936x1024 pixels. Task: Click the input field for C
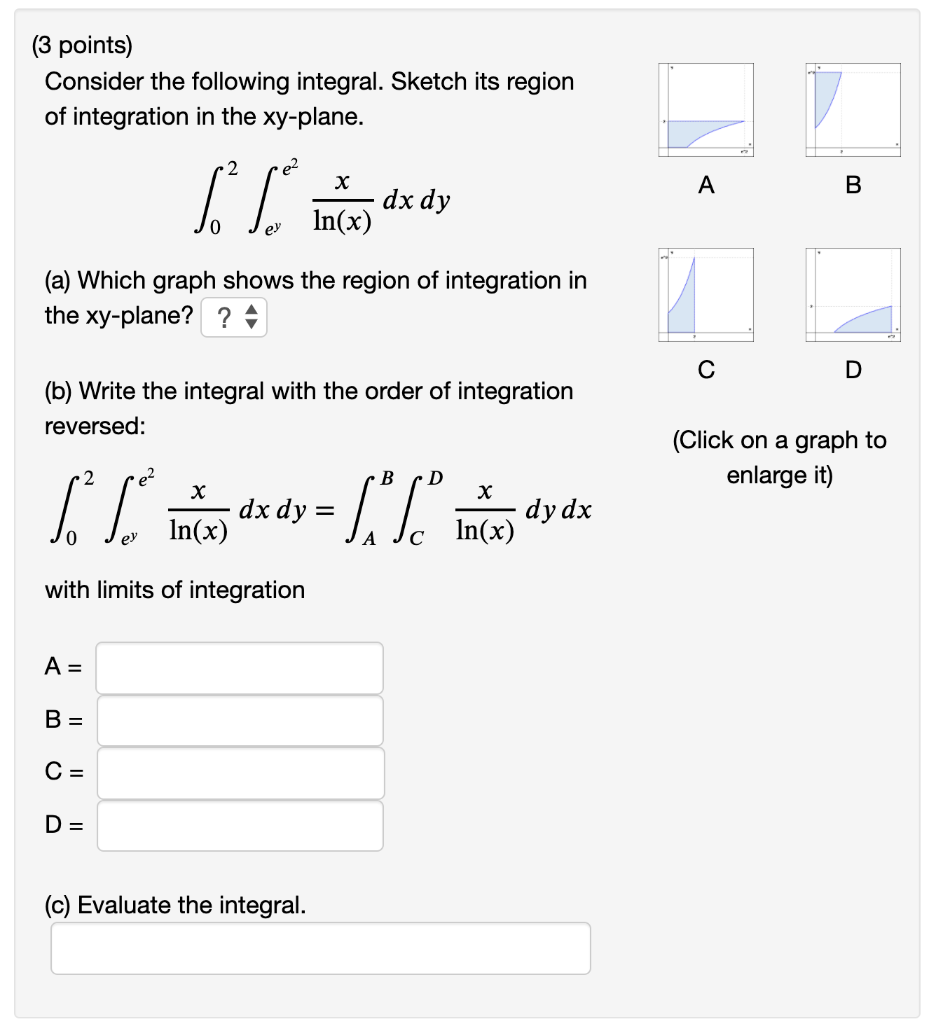point(238,772)
